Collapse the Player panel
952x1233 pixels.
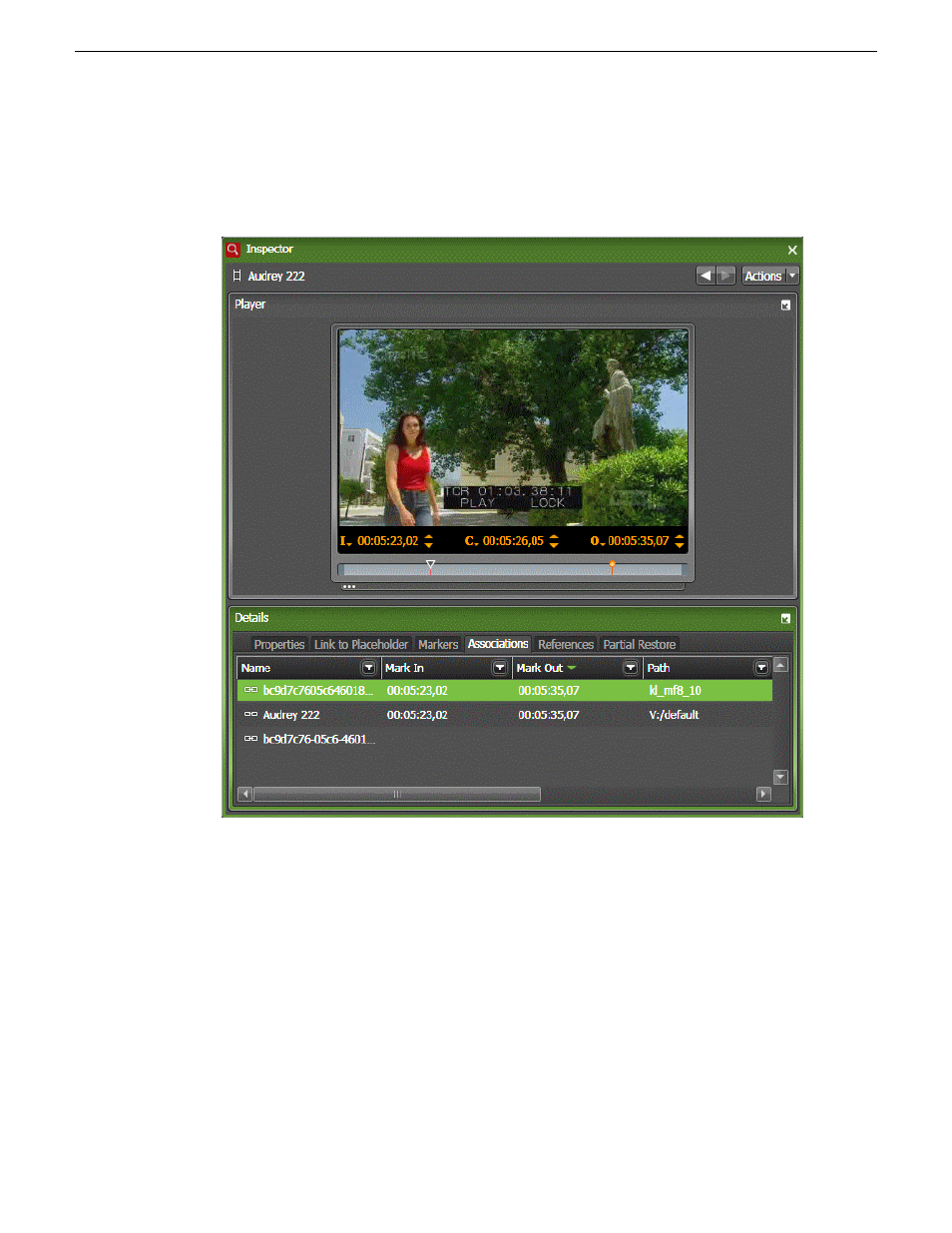[x=785, y=306]
